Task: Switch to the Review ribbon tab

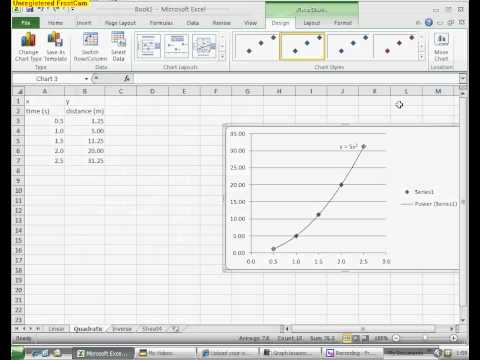Action: [222, 23]
